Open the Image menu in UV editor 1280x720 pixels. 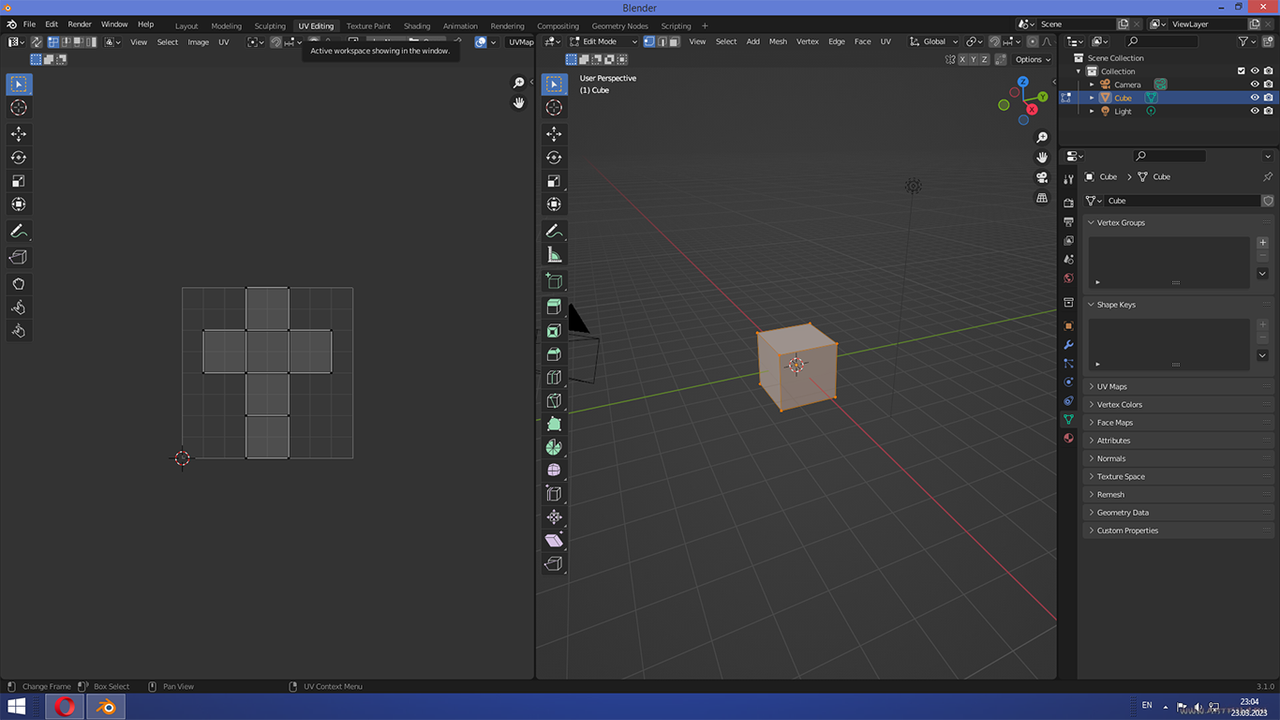pyautogui.click(x=198, y=42)
